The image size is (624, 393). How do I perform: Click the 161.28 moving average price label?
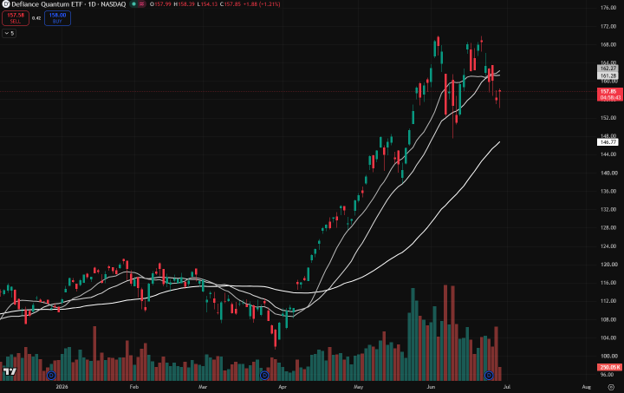(x=608, y=76)
